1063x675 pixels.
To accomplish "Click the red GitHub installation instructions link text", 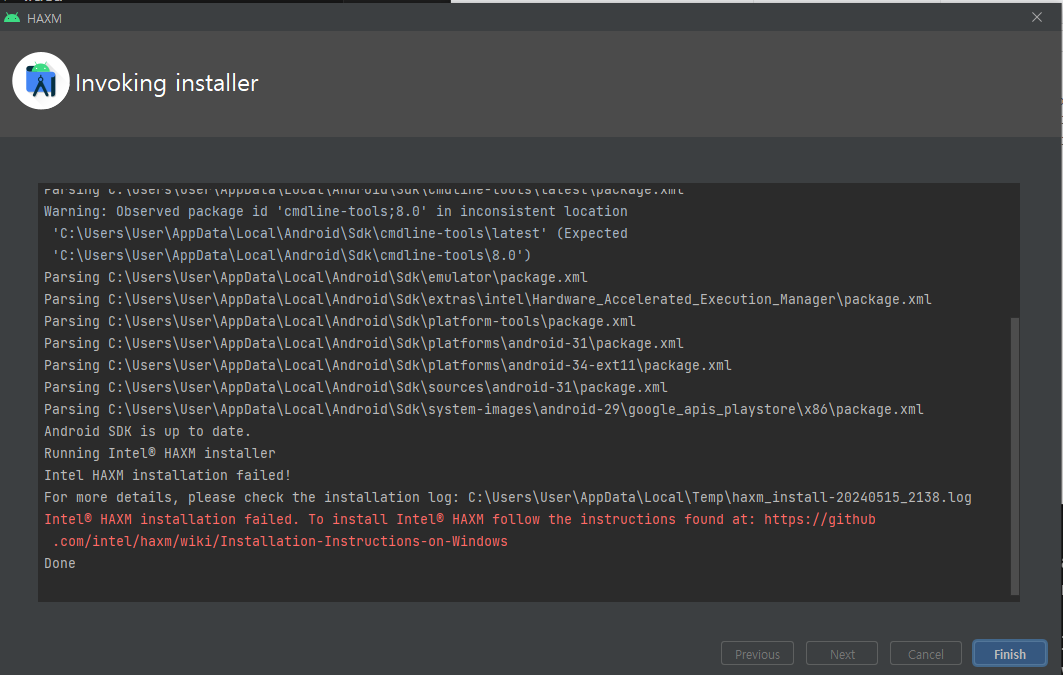I will [x=460, y=530].
